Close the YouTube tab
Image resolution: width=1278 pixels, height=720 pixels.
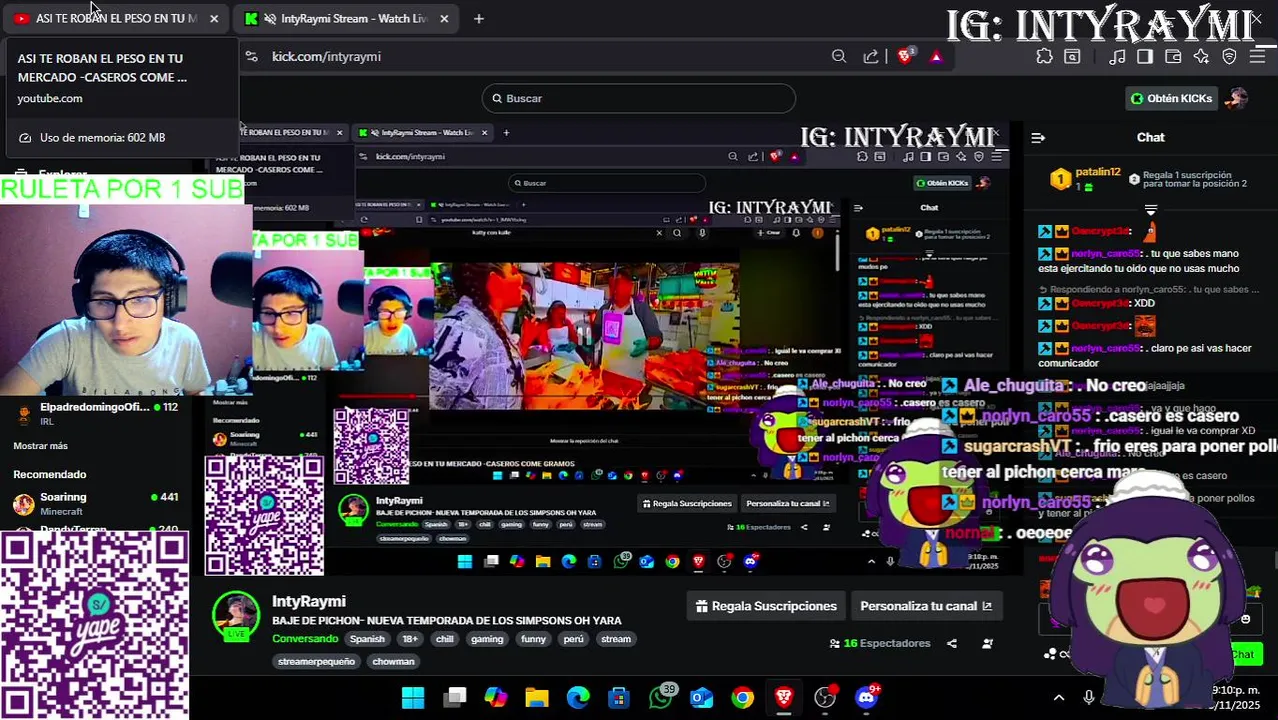point(214,18)
